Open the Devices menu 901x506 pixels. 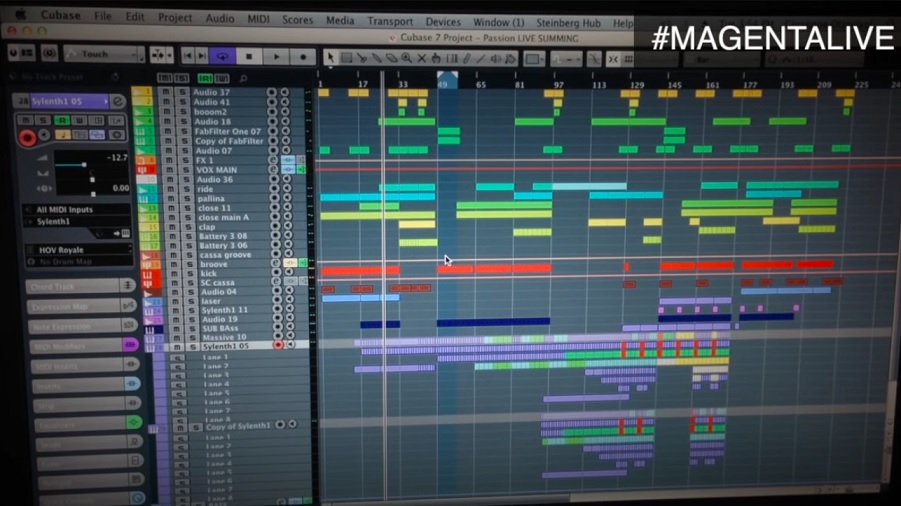[x=442, y=22]
